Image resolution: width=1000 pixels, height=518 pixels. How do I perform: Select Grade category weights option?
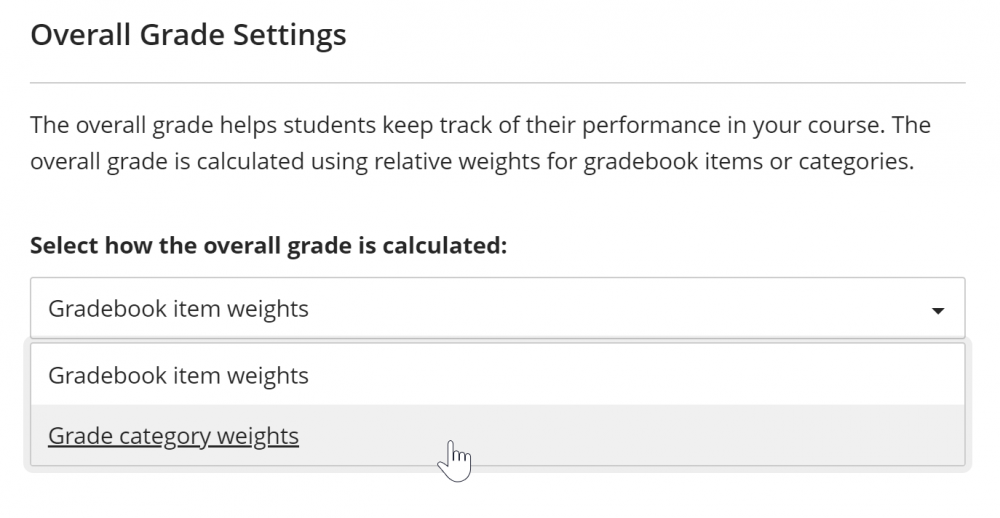[x=173, y=436]
